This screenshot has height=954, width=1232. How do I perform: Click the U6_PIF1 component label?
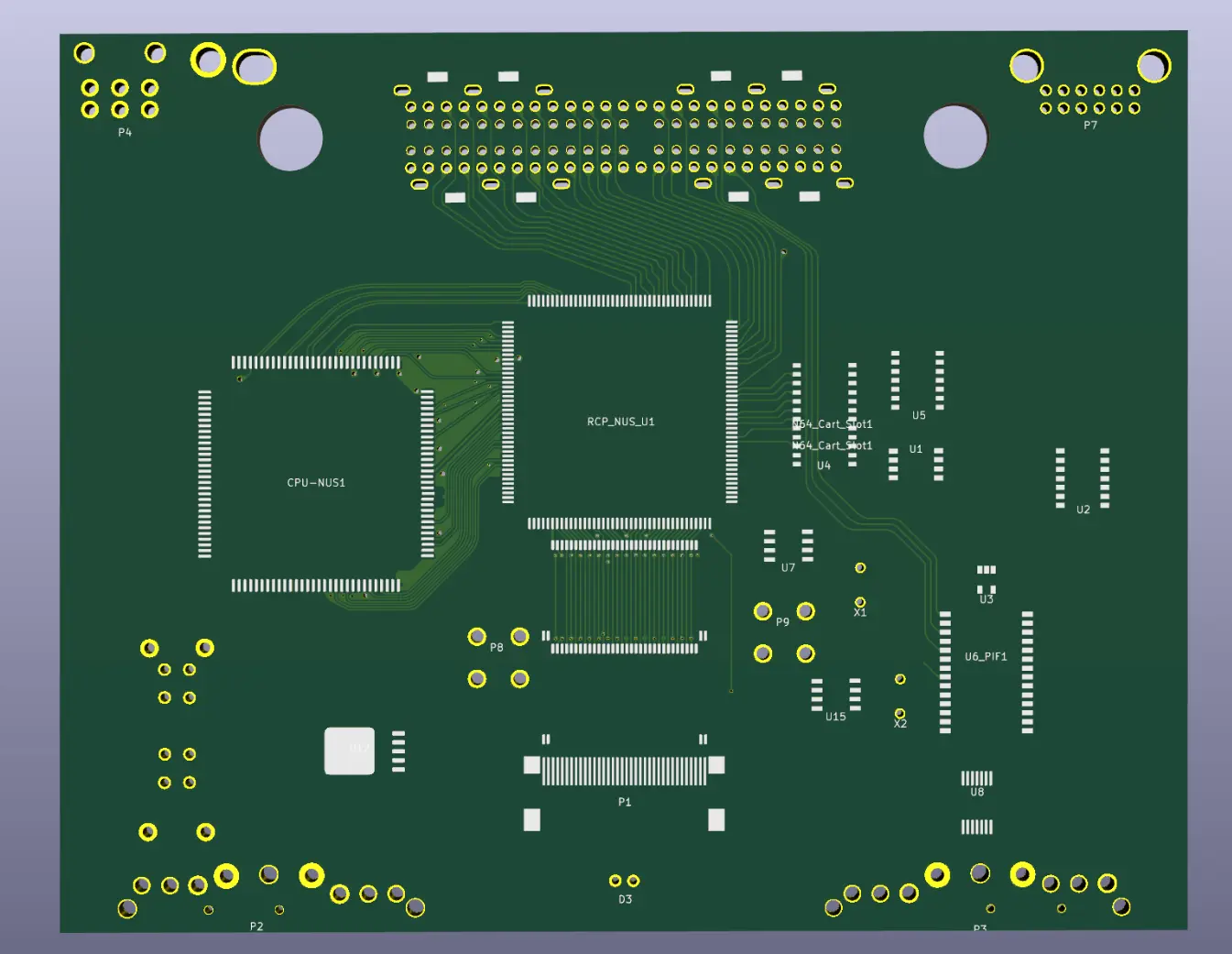(986, 656)
